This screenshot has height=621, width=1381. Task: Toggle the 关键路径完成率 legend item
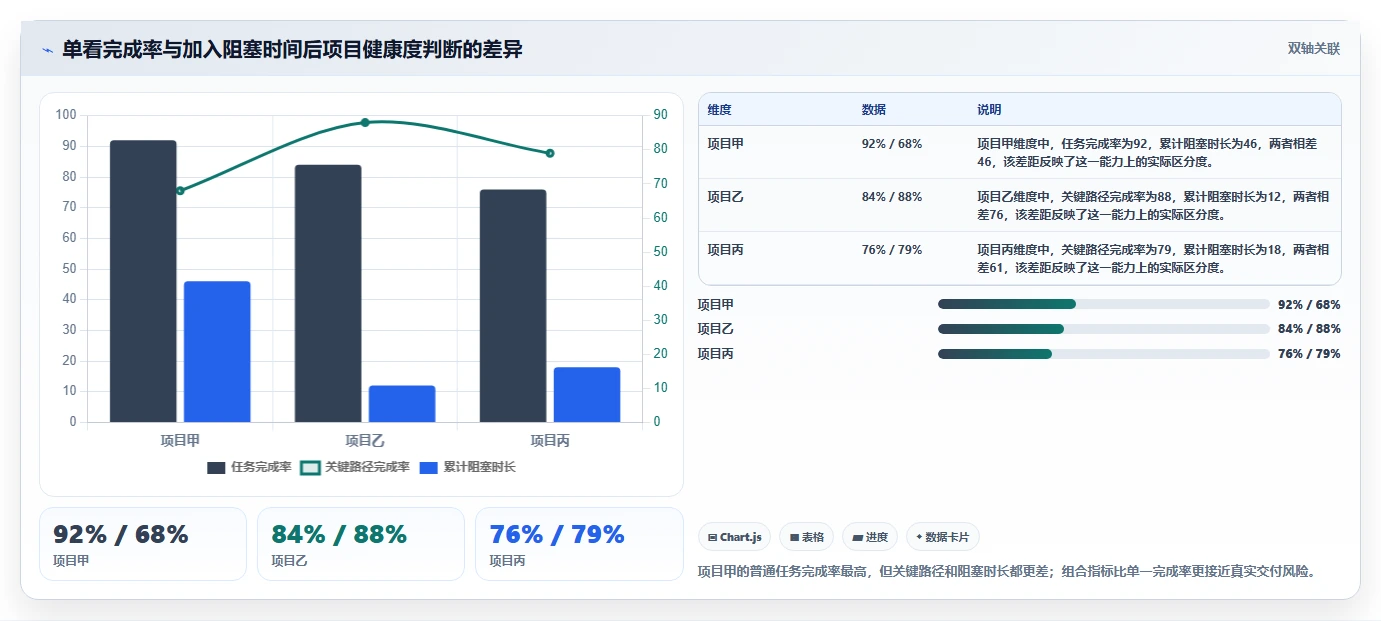click(x=355, y=467)
